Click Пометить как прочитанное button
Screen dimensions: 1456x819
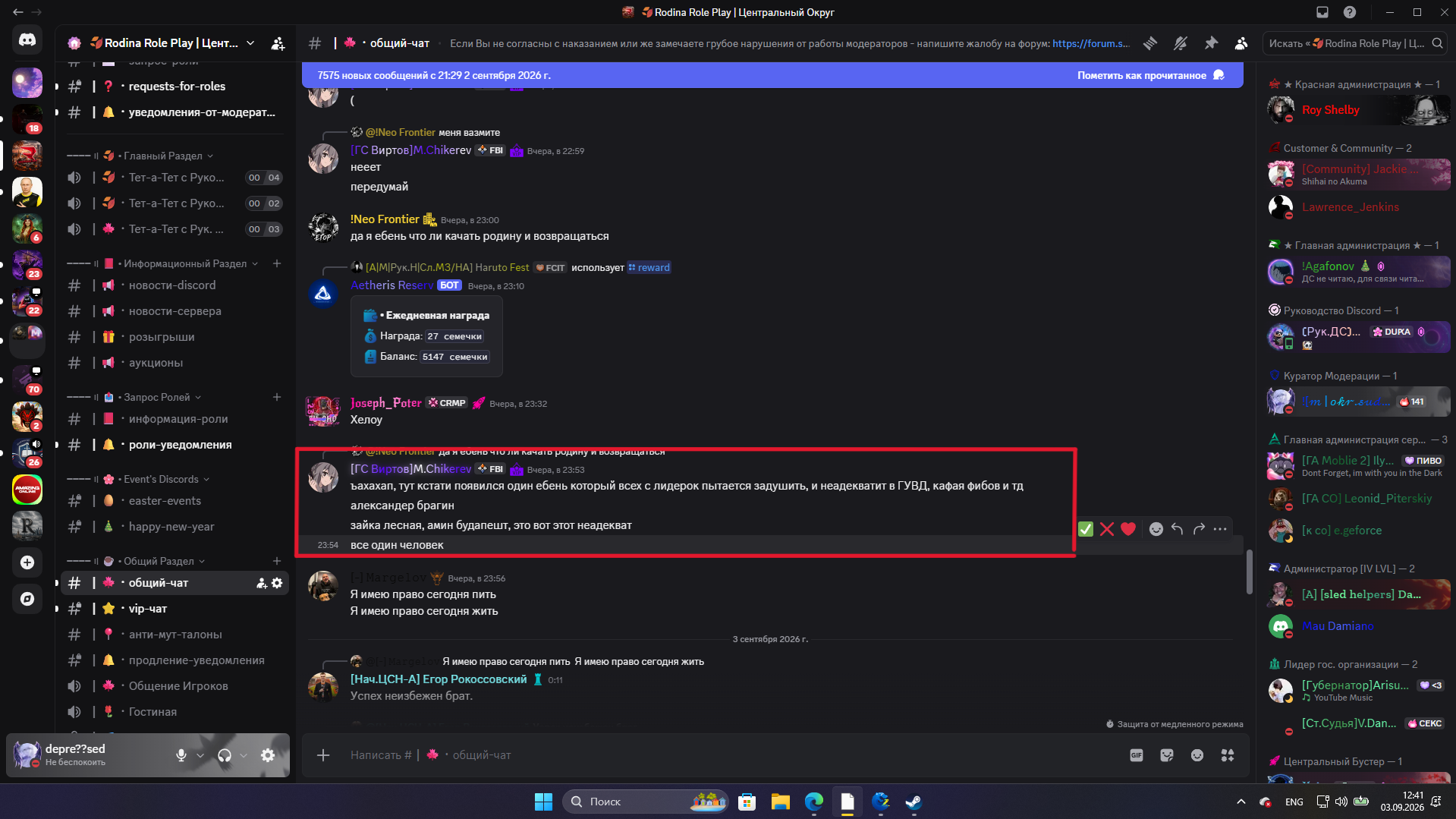[1142, 75]
